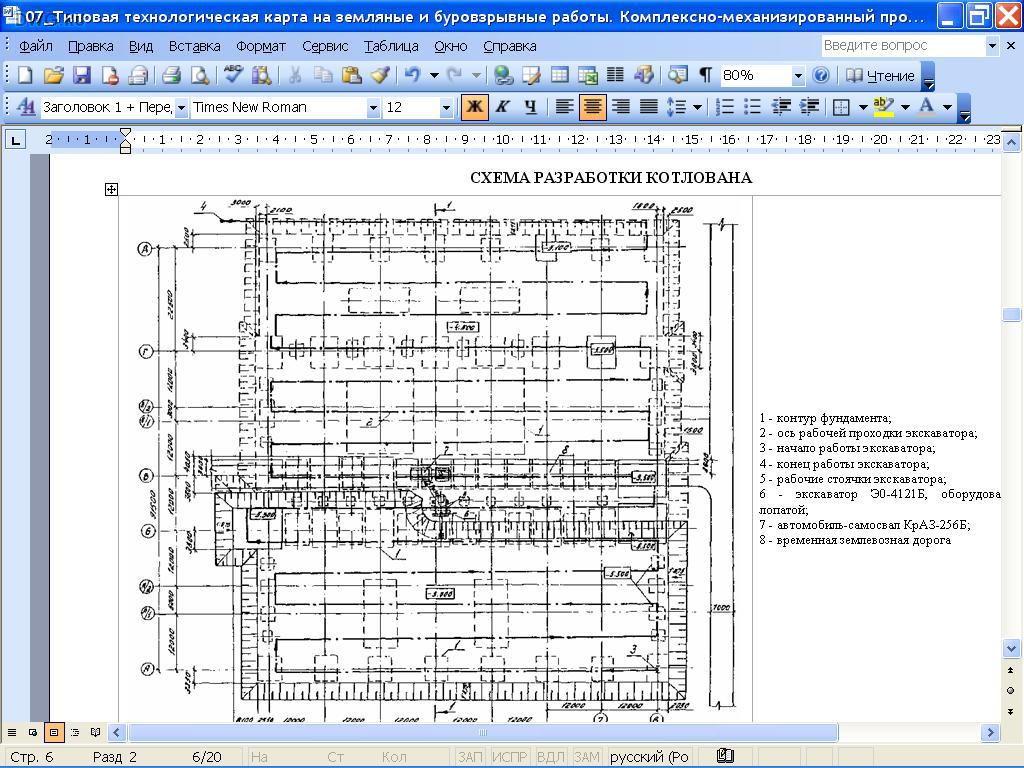
Task: Open the font size 12 dropdown
Action: coord(446,108)
